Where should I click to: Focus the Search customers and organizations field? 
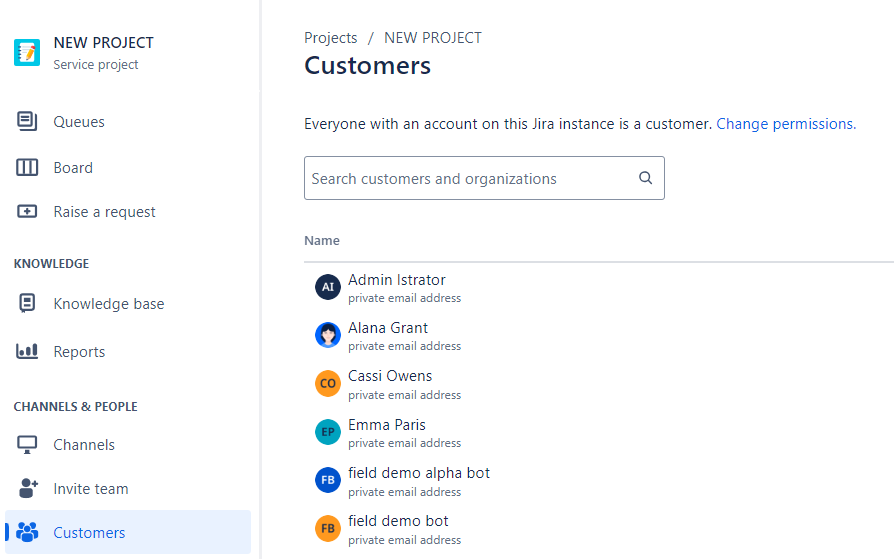(470, 179)
